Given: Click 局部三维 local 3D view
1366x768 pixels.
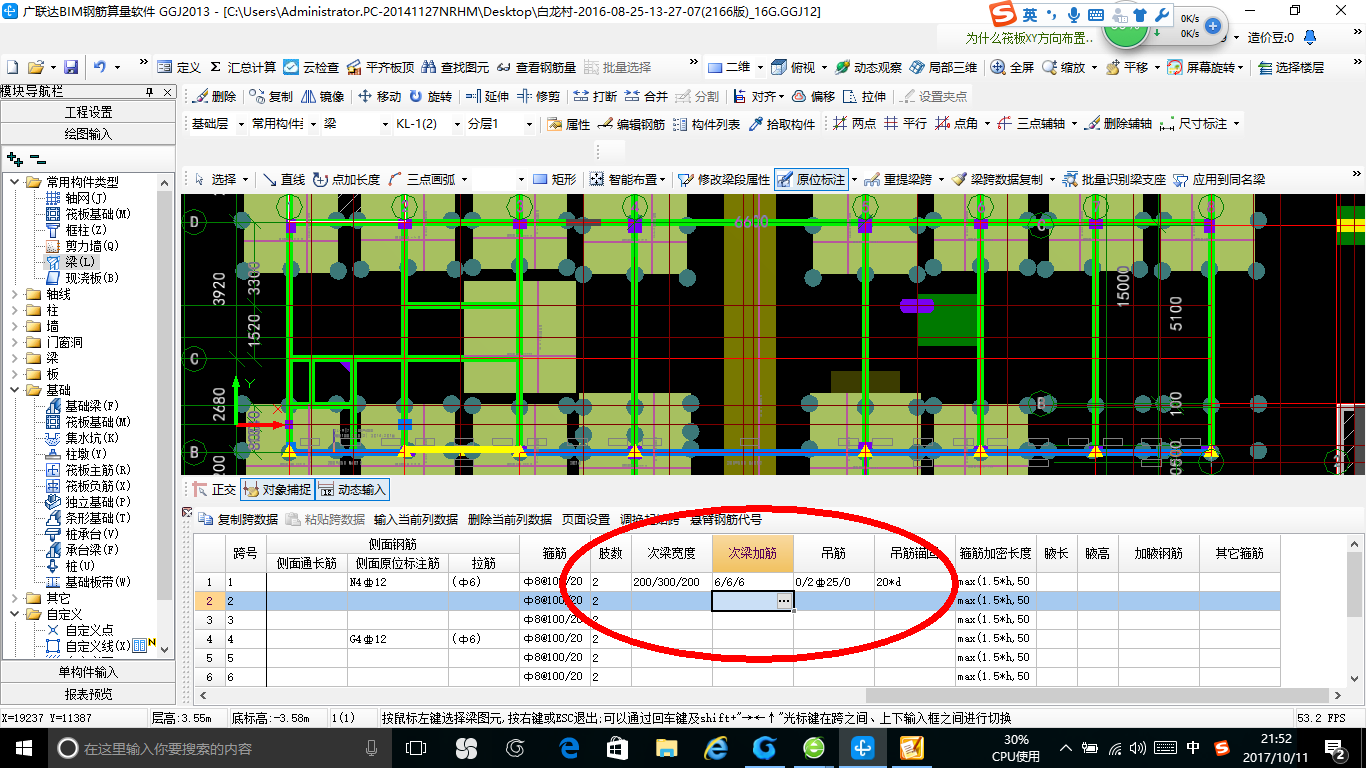Looking at the screenshot, I should [x=943, y=67].
